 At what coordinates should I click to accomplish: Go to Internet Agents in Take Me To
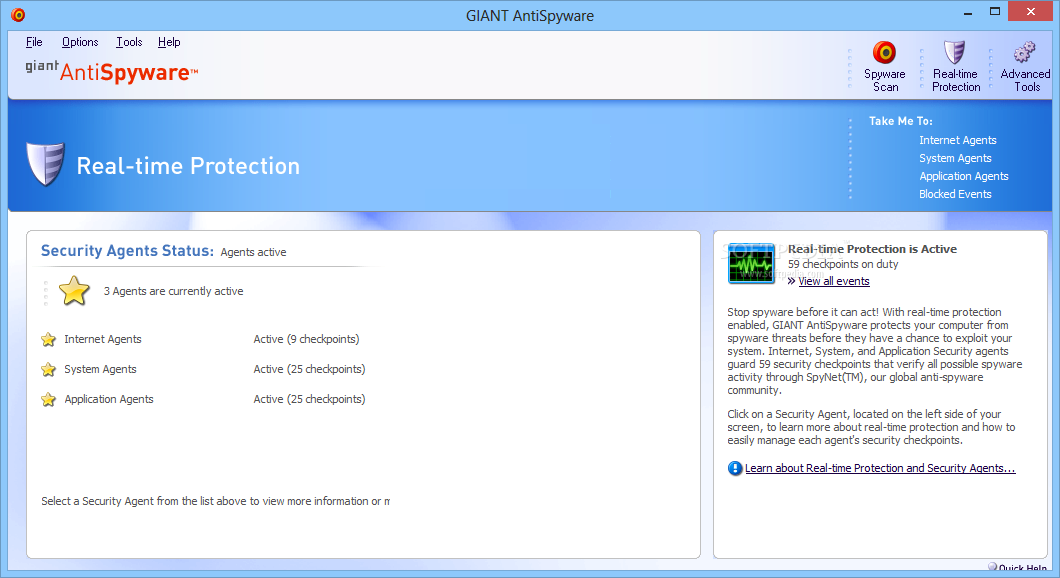[957, 140]
